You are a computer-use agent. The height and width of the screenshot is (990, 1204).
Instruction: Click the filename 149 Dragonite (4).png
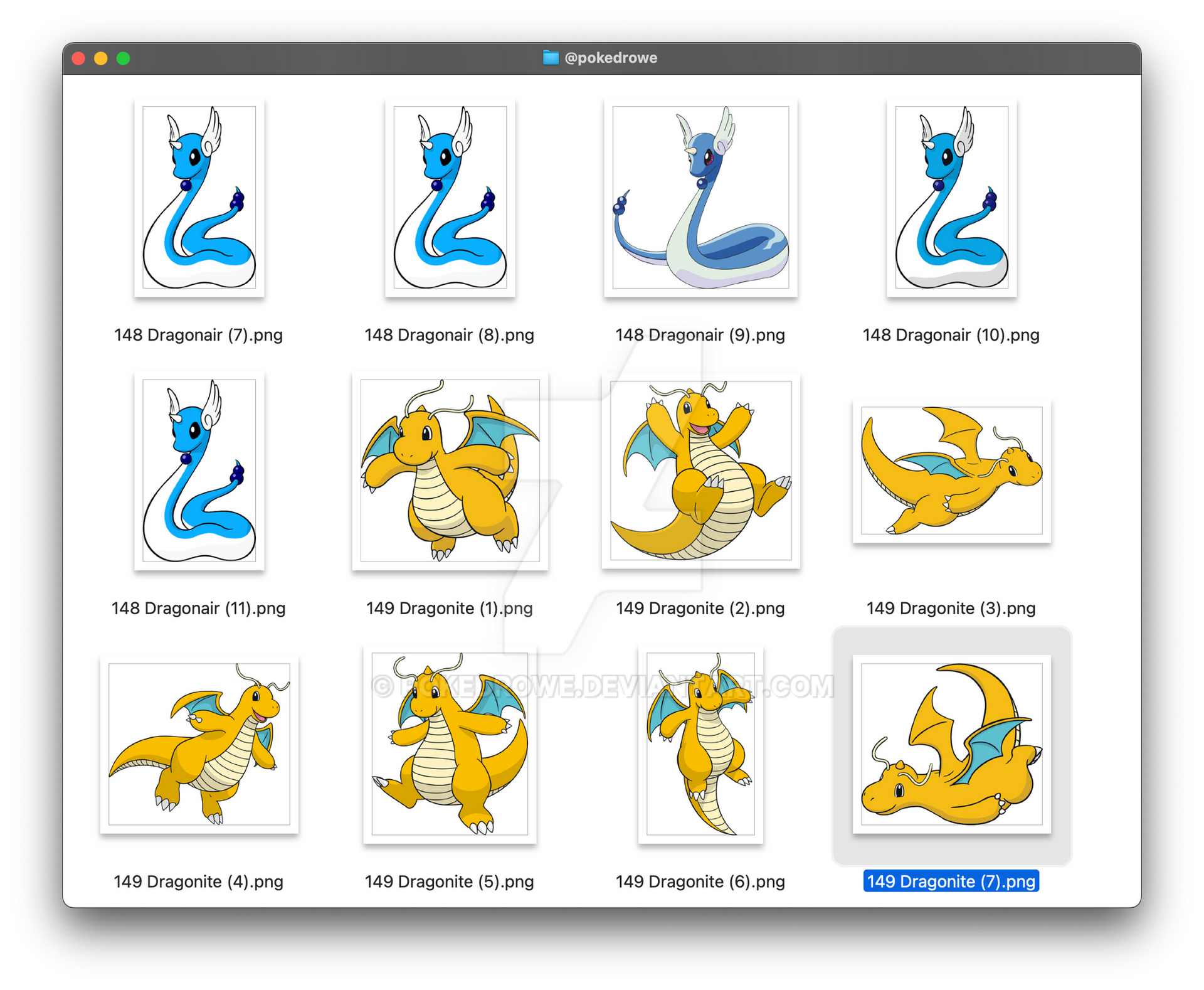(x=199, y=882)
